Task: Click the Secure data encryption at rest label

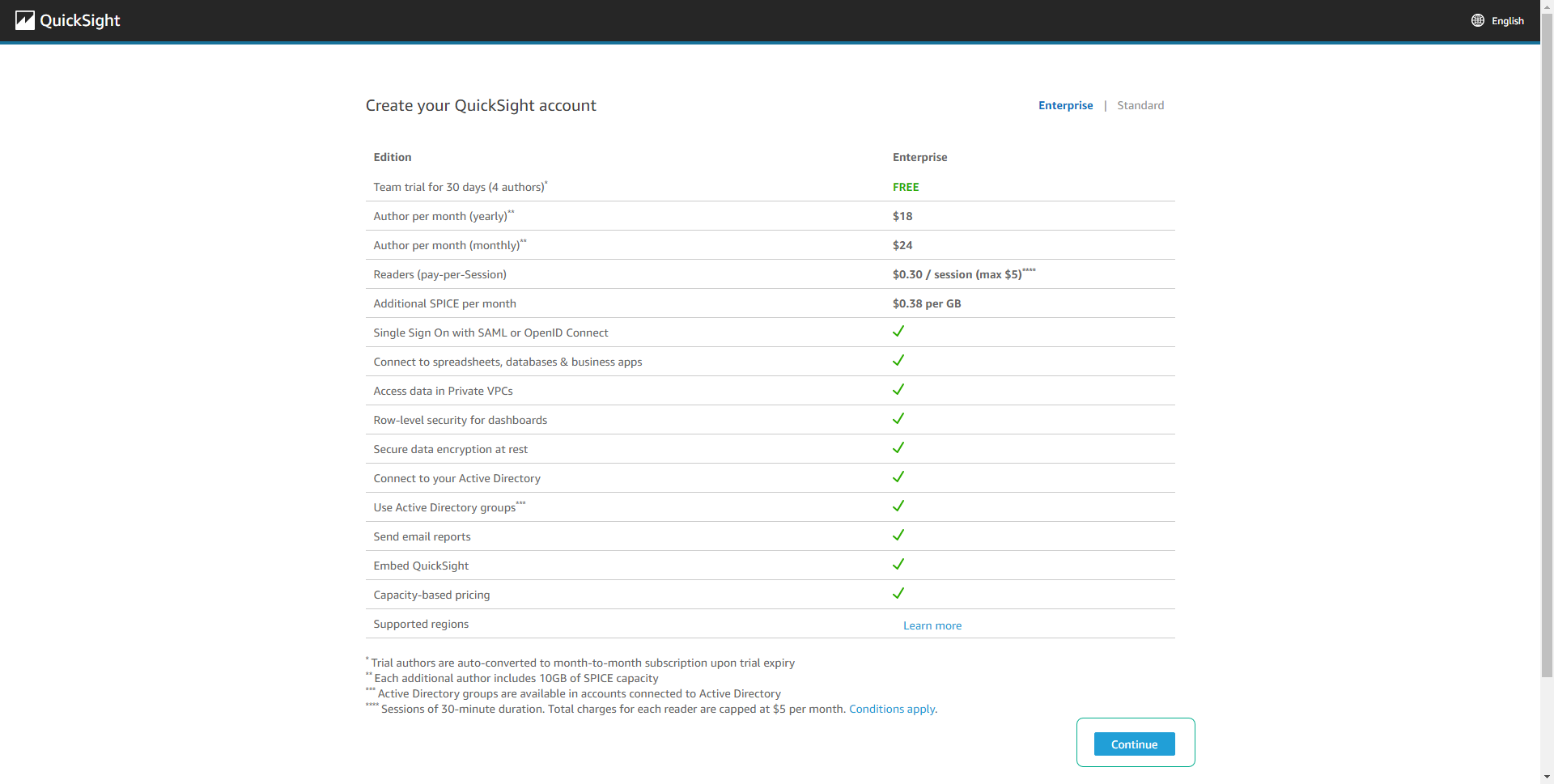Action: pyautogui.click(x=451, y=449)
